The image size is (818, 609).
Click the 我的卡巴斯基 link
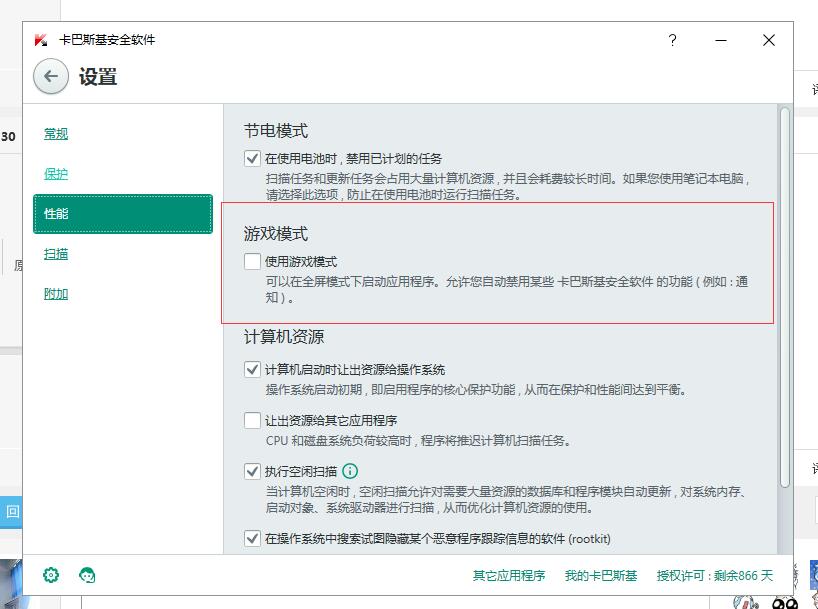point(601,576)
